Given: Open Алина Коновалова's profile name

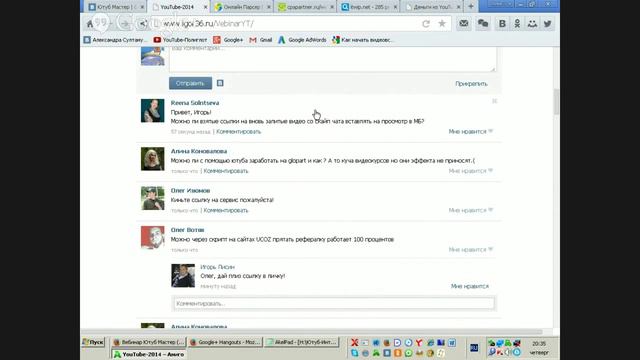Looking at the screenshot, I should coord(199,151).
